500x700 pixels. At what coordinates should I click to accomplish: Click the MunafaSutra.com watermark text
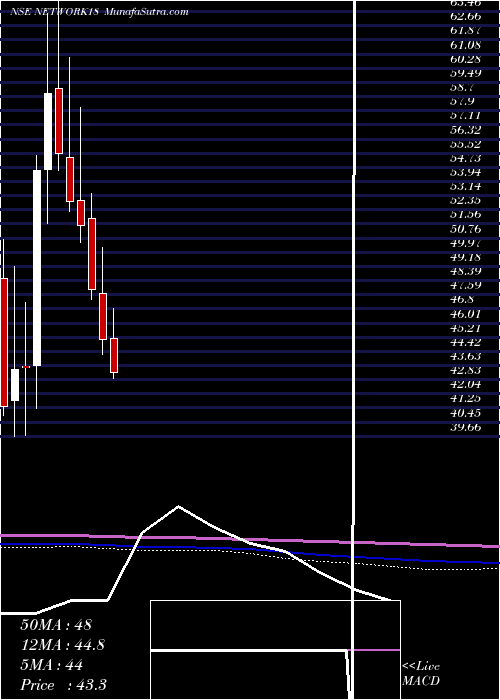(146, 12)
